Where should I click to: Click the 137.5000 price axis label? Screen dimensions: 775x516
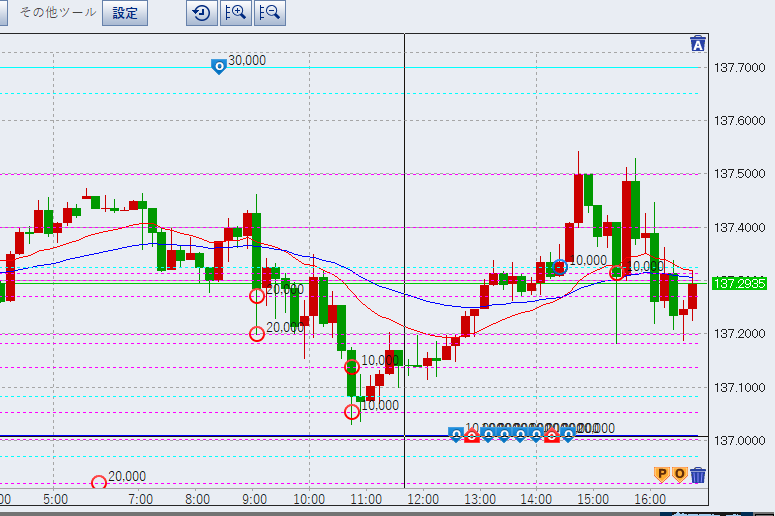[x=738, y=174]
